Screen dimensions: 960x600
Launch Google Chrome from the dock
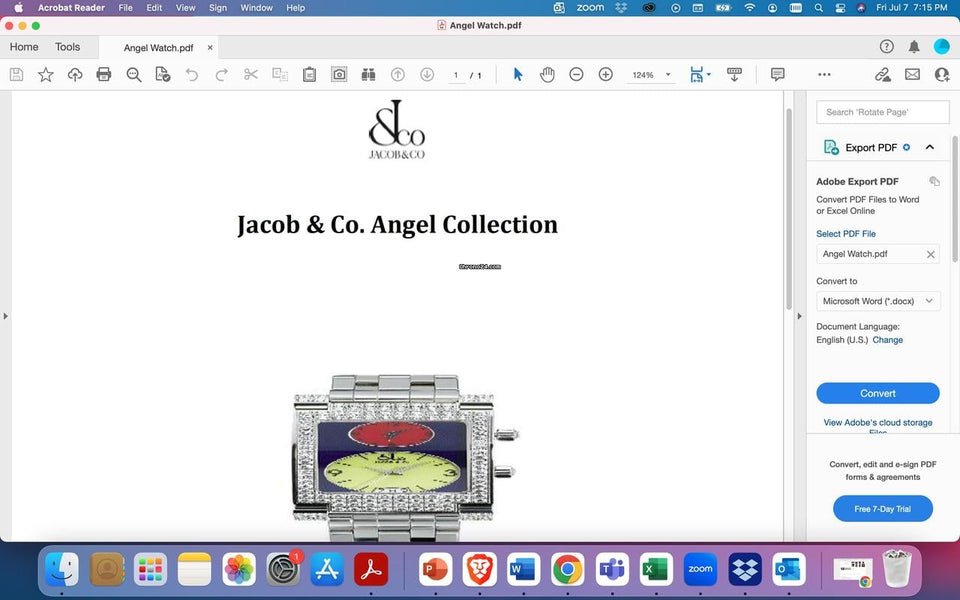568,569
